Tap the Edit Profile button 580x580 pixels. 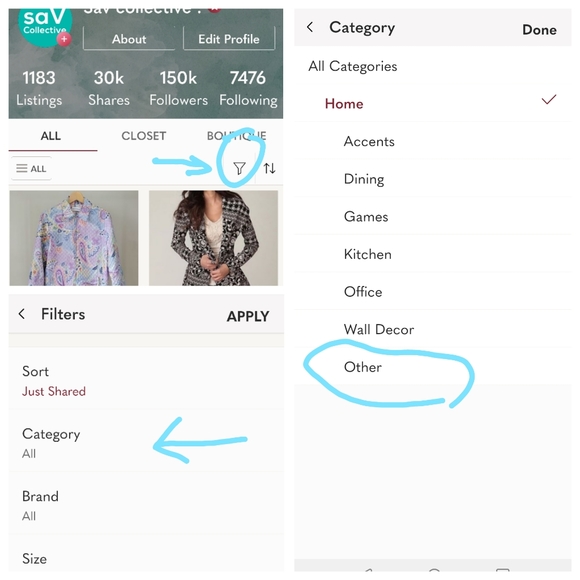point(229,38)
